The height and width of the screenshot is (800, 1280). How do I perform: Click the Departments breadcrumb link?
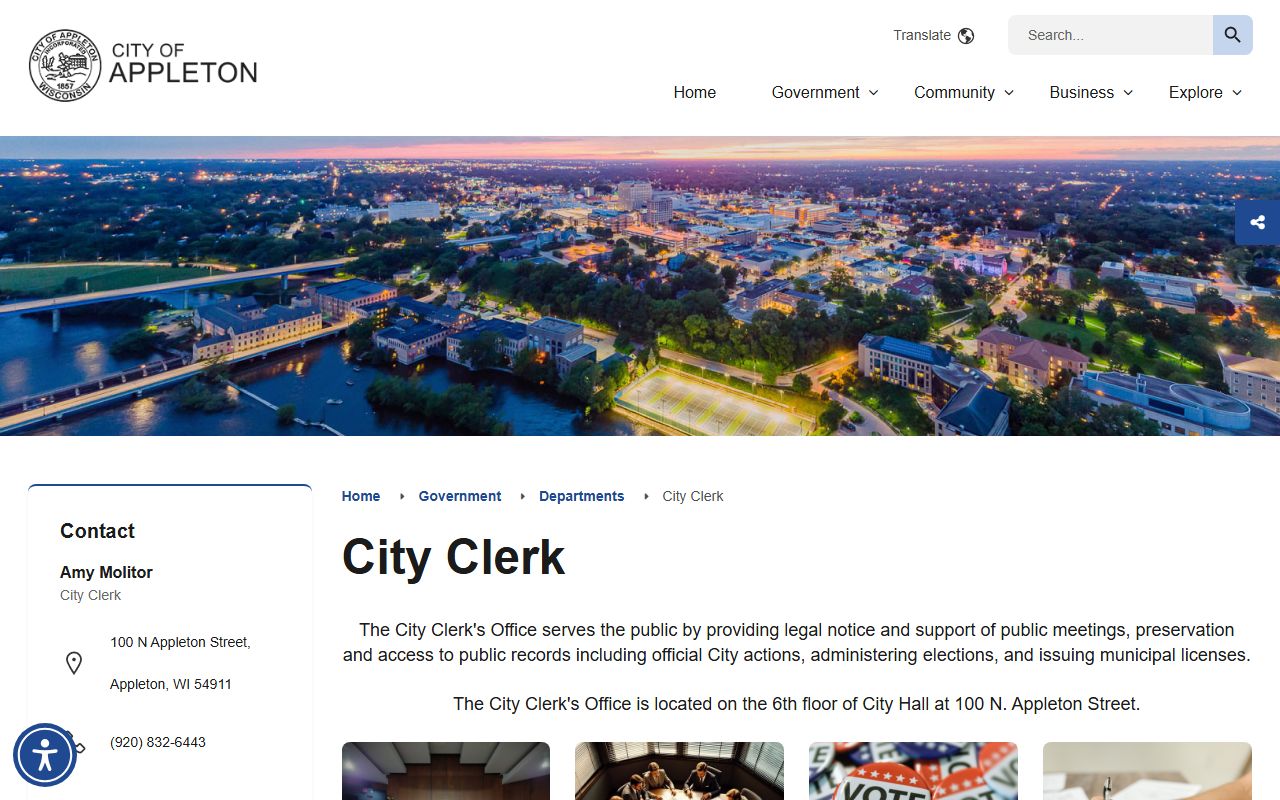tap(581, 496)
